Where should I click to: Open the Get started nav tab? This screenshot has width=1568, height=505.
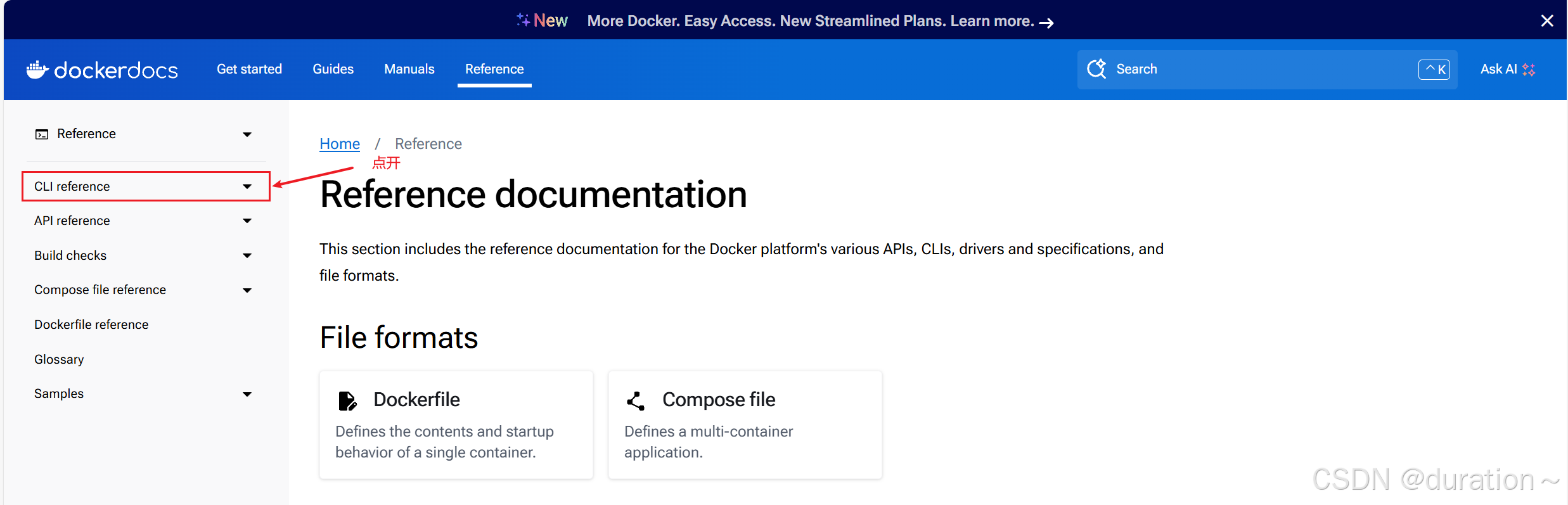click(249, 69)
